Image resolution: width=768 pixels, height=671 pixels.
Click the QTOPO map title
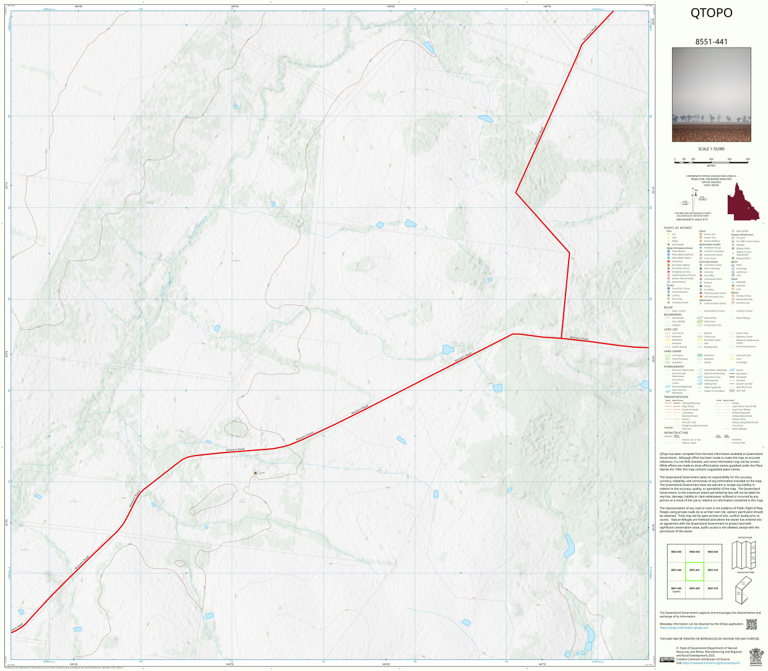tap(711, 13)
